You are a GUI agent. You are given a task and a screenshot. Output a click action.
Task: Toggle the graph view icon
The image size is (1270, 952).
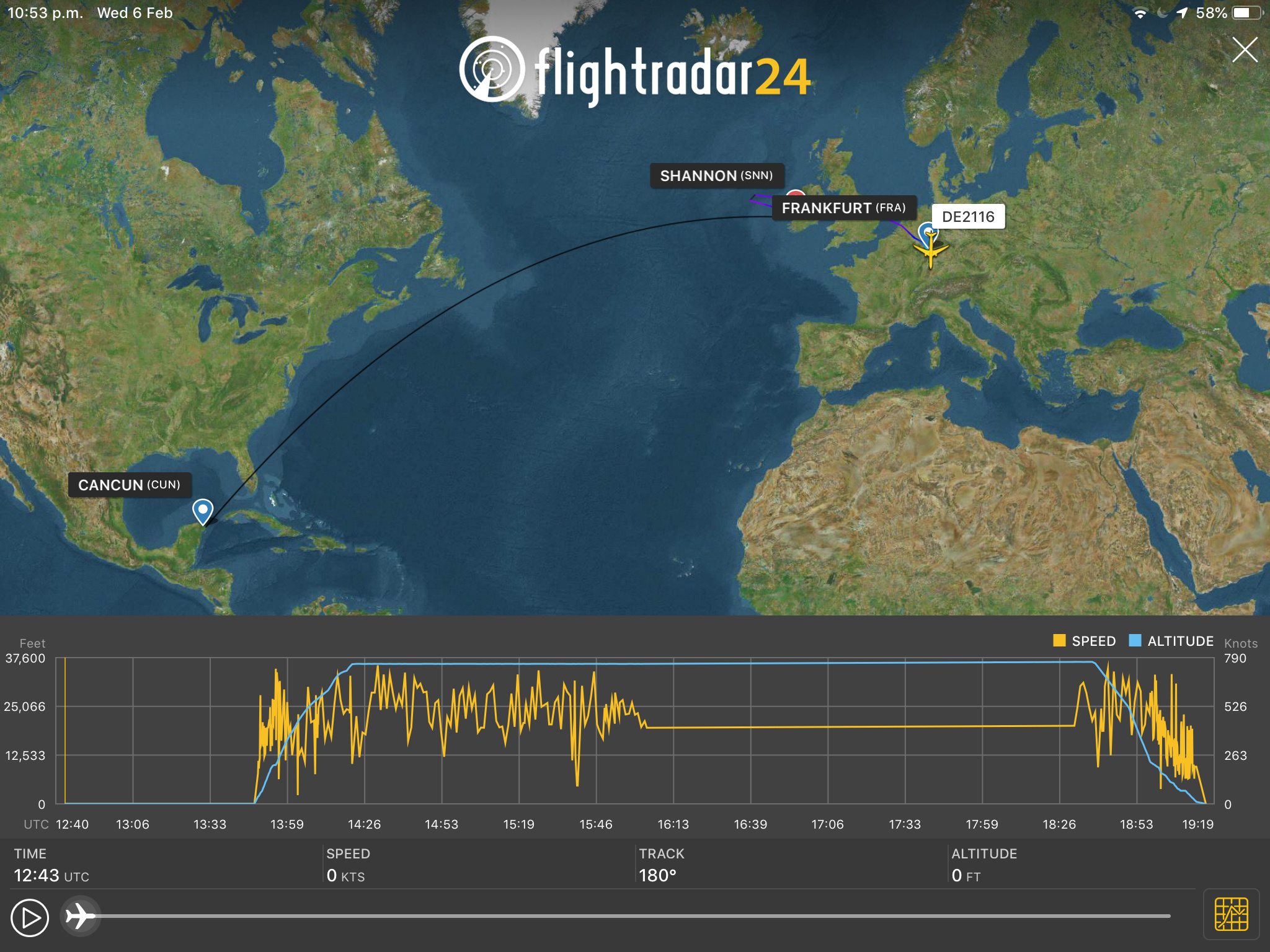pyautogui.click(x=1231, y=914)
